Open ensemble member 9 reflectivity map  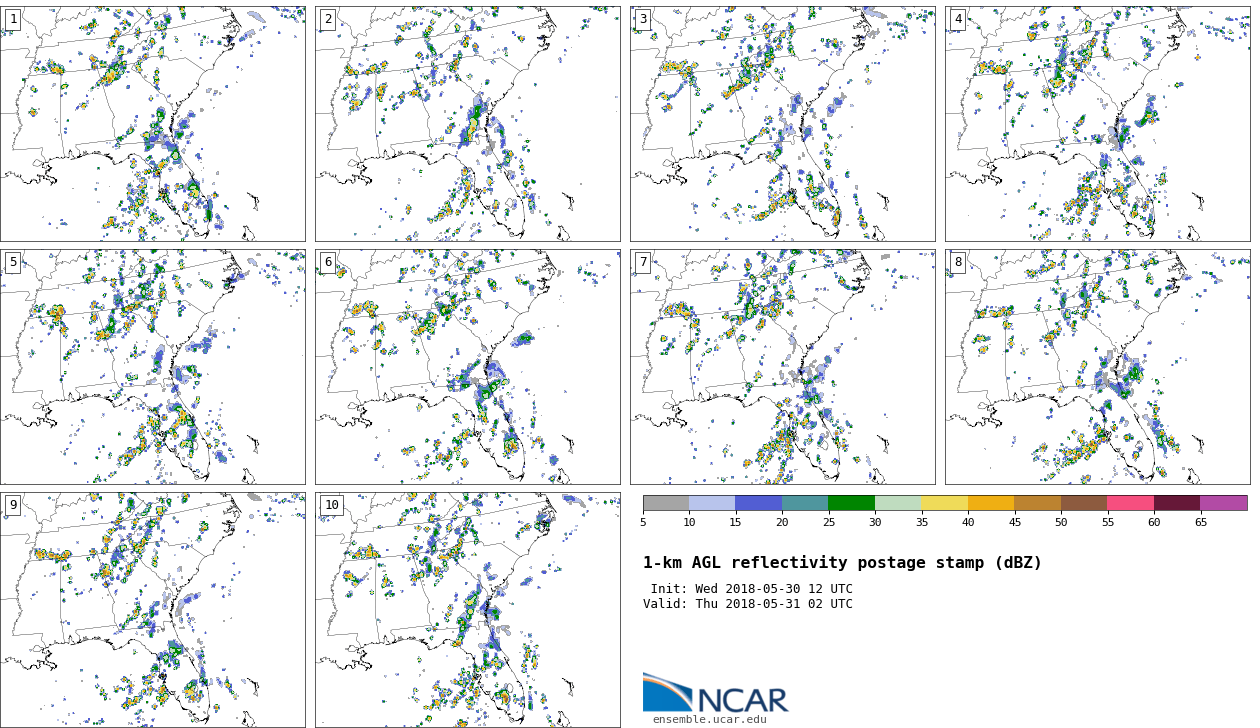[x=153, y=610]
